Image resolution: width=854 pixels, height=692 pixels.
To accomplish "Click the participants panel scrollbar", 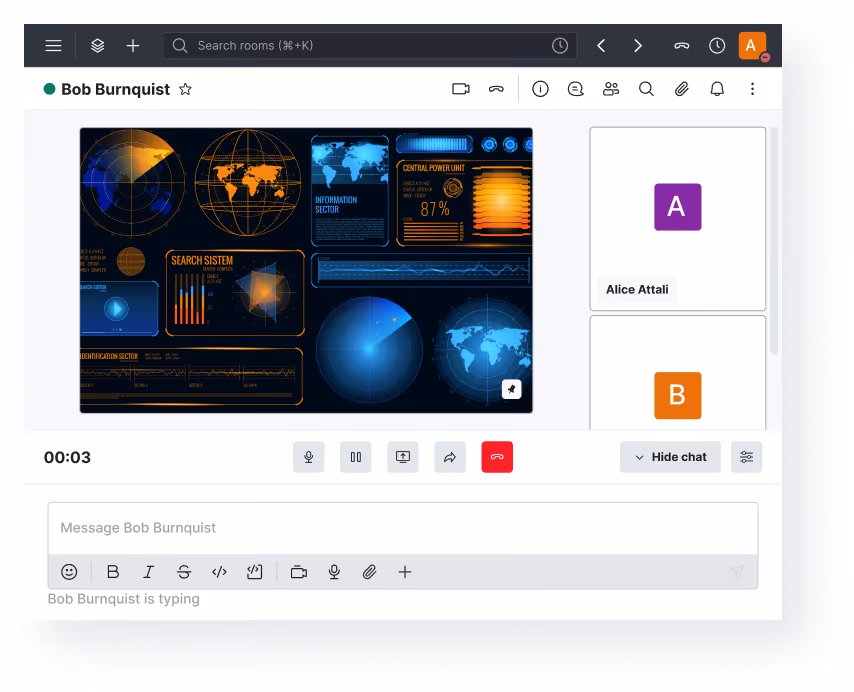I will 774,242.
